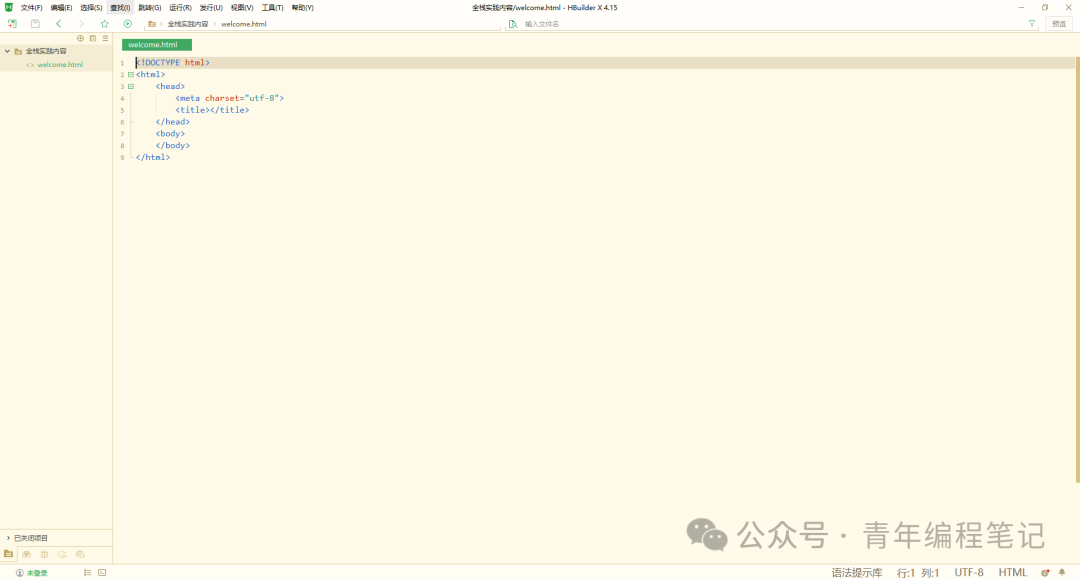Open the 发行(U) menu
1080x579 pixels.
click(211, 8)
